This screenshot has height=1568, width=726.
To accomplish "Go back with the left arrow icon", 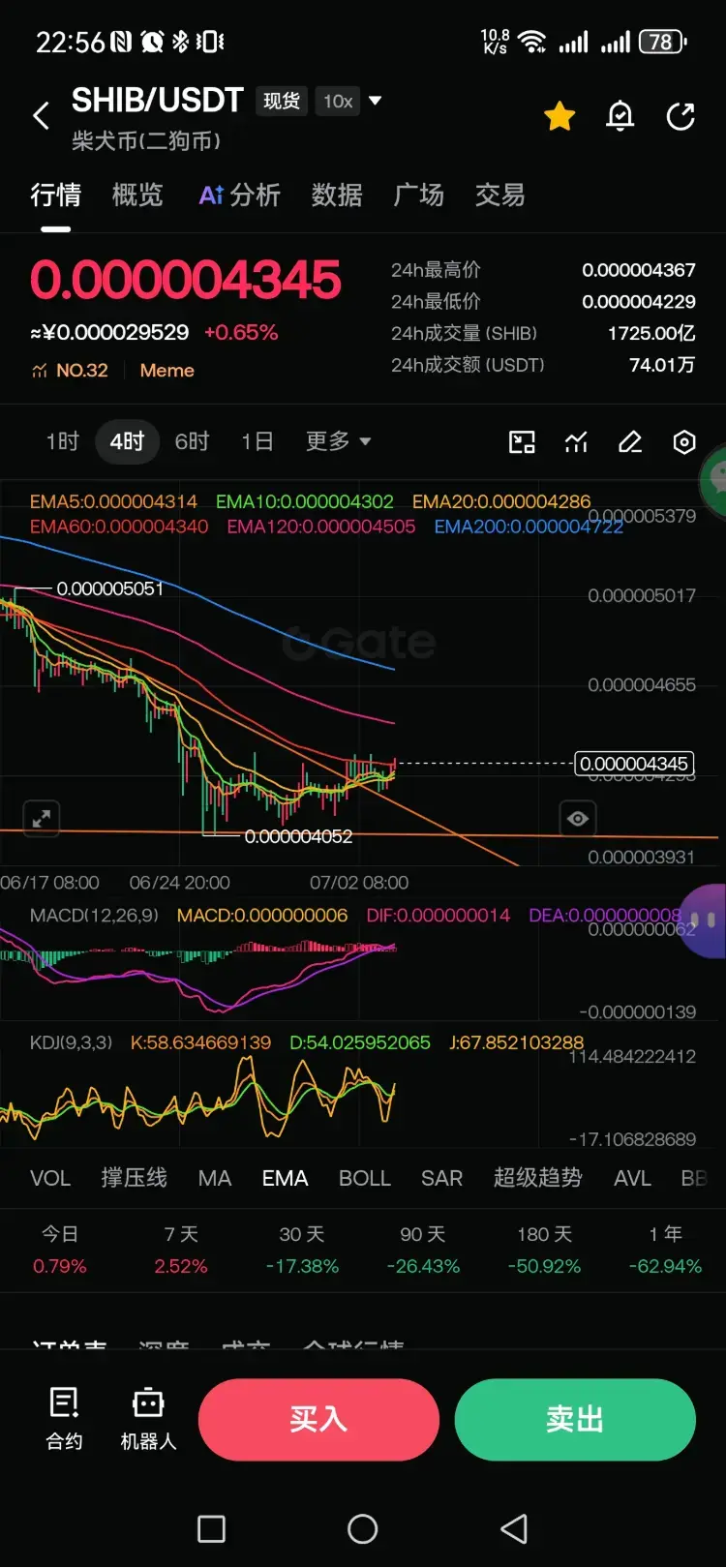I will click(x=41, y=116).
